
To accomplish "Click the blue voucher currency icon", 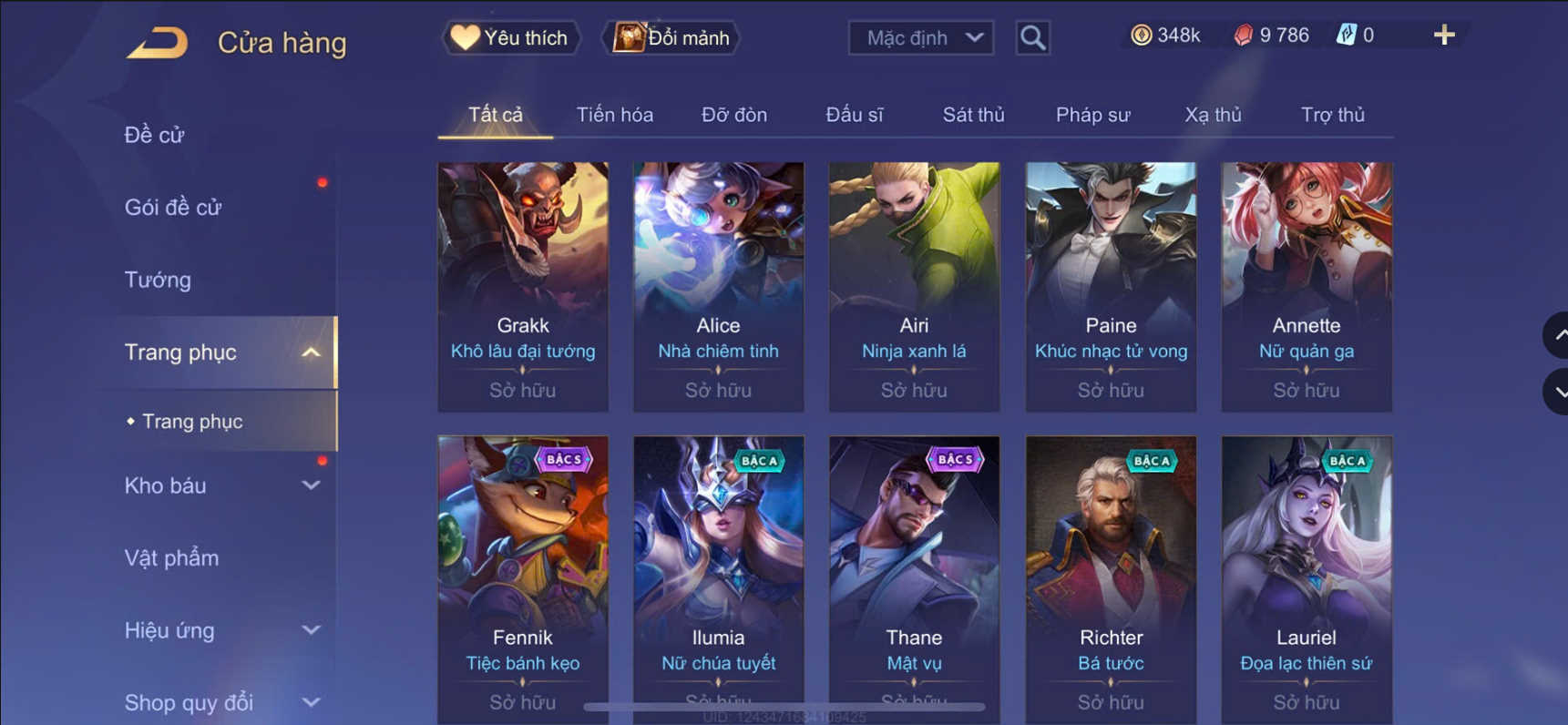I will pyautogui.click(x=1346, y=36).
